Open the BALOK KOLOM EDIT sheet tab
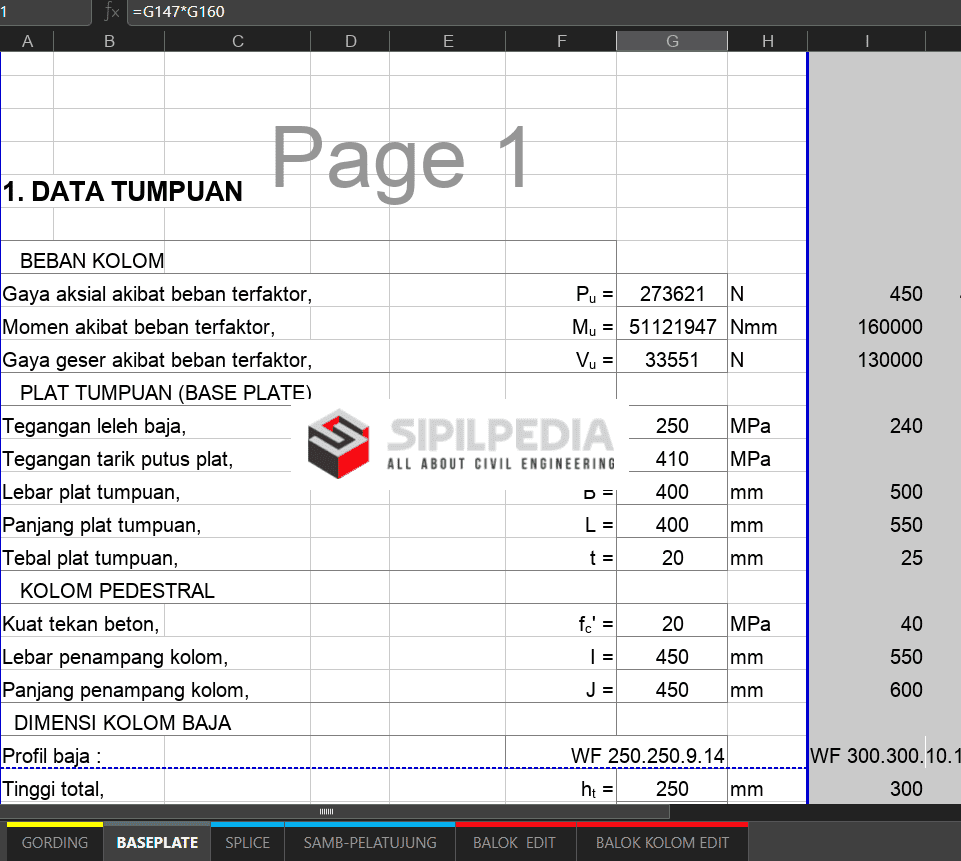Screen dimensions: 961x861 click(662, 842)
